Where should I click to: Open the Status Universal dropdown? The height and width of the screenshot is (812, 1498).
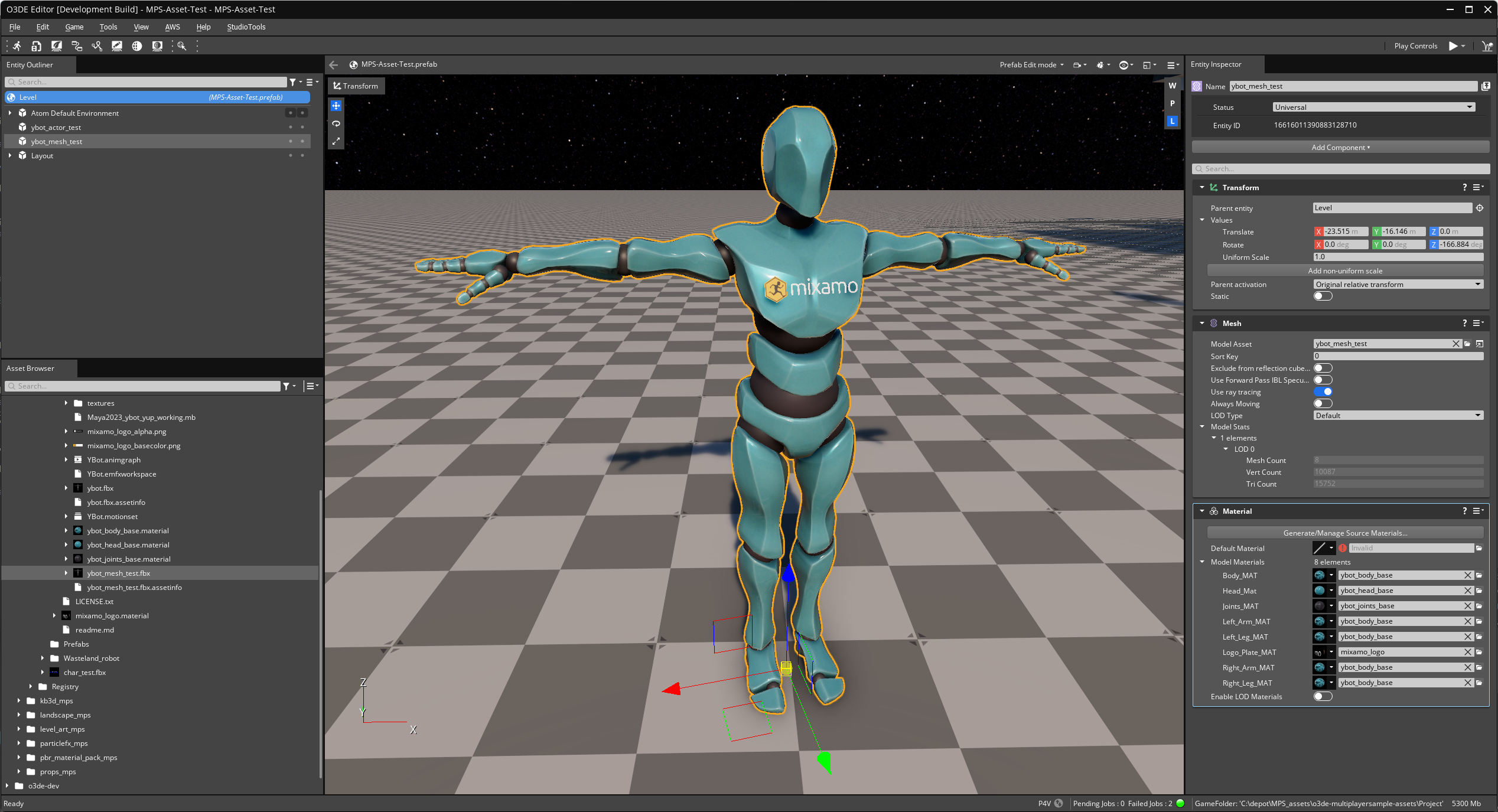(1373, 107)
